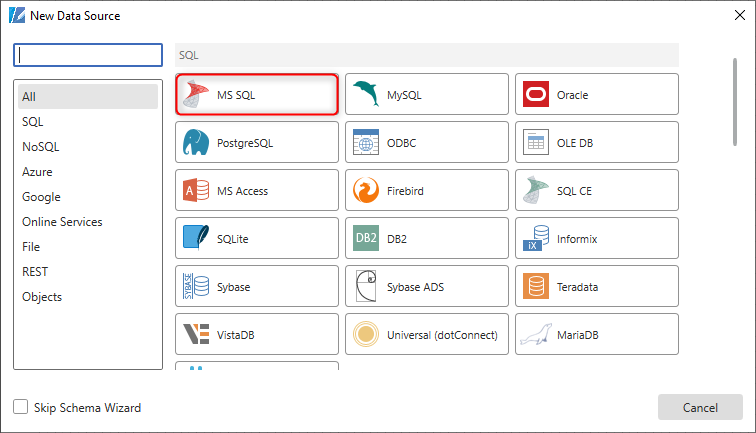Choose the Universal dotConnect circle icon
The height and width of the screenshot is (433, 756).
pos(366,334)
